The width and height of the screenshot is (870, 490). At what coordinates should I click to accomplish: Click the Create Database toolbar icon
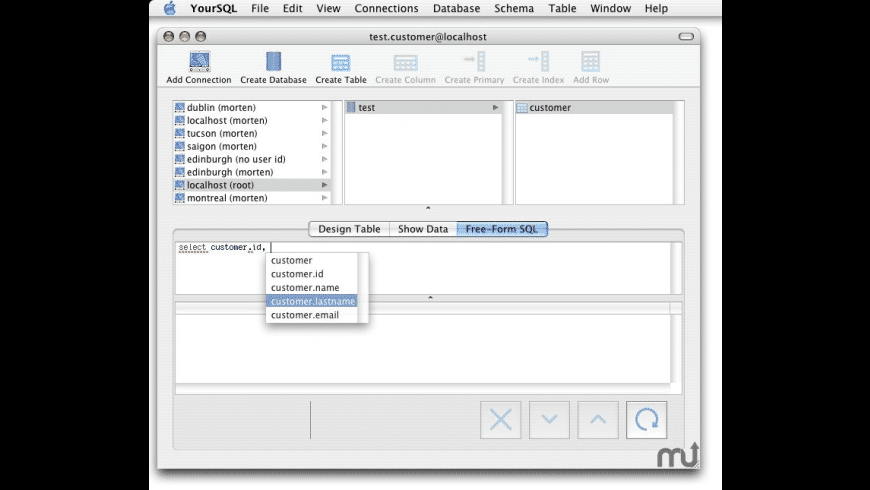[x=274, y=62]
